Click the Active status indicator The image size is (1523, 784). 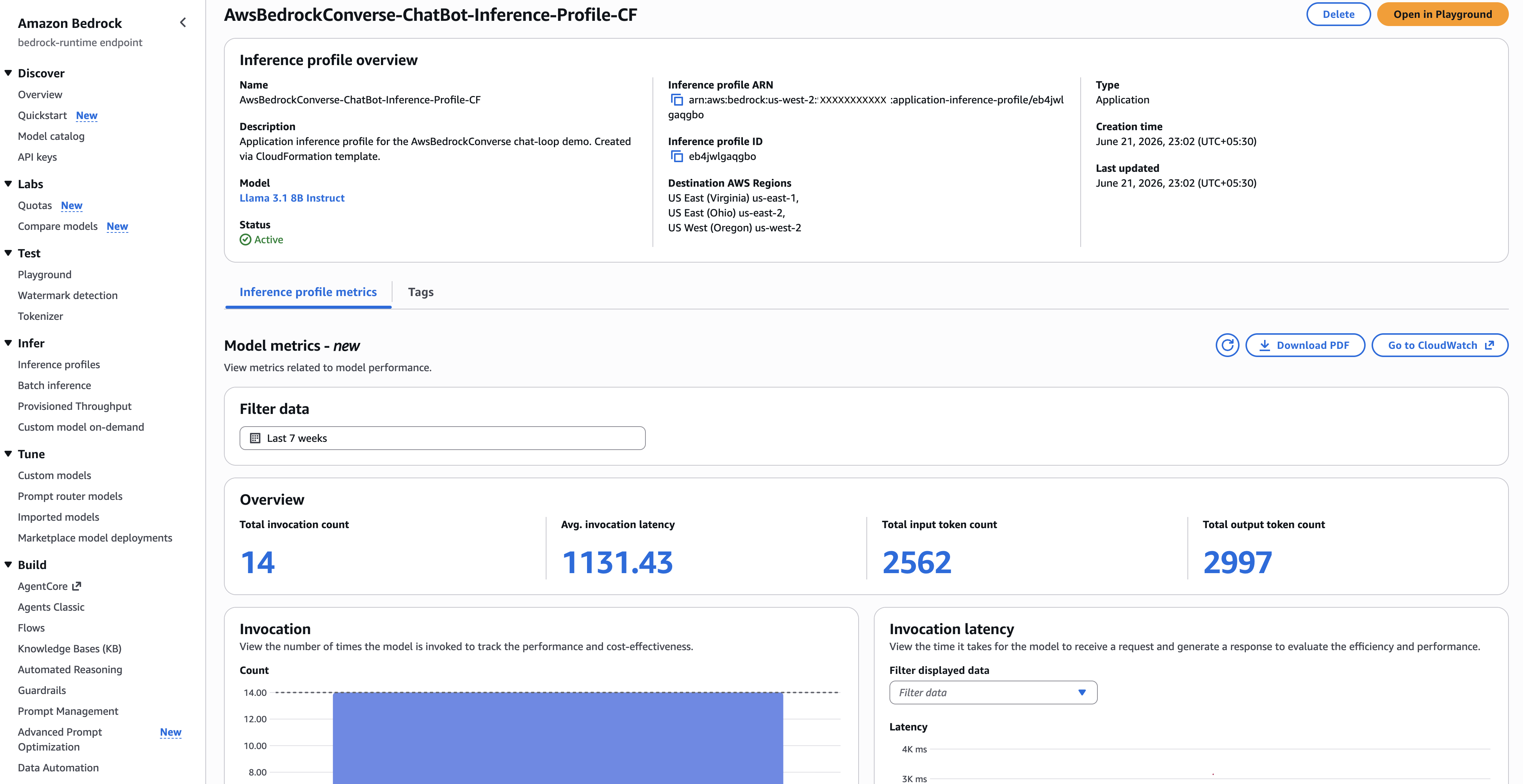click(261, 240)
